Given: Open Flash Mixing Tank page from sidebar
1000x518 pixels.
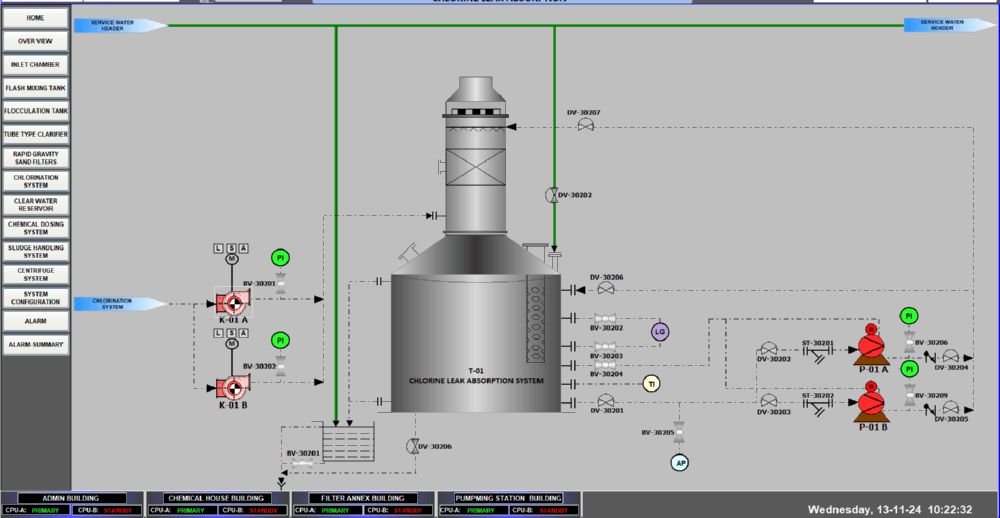Looking at the screenshot, I should tap(35, 88).
